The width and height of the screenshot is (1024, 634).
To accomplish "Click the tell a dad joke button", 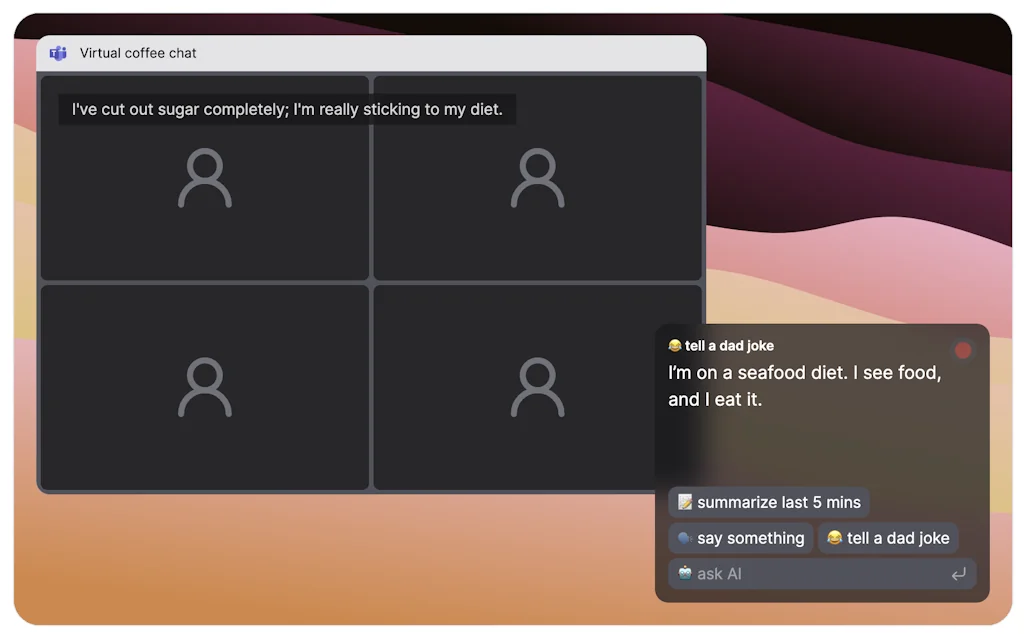I will (x=888, y=538).
